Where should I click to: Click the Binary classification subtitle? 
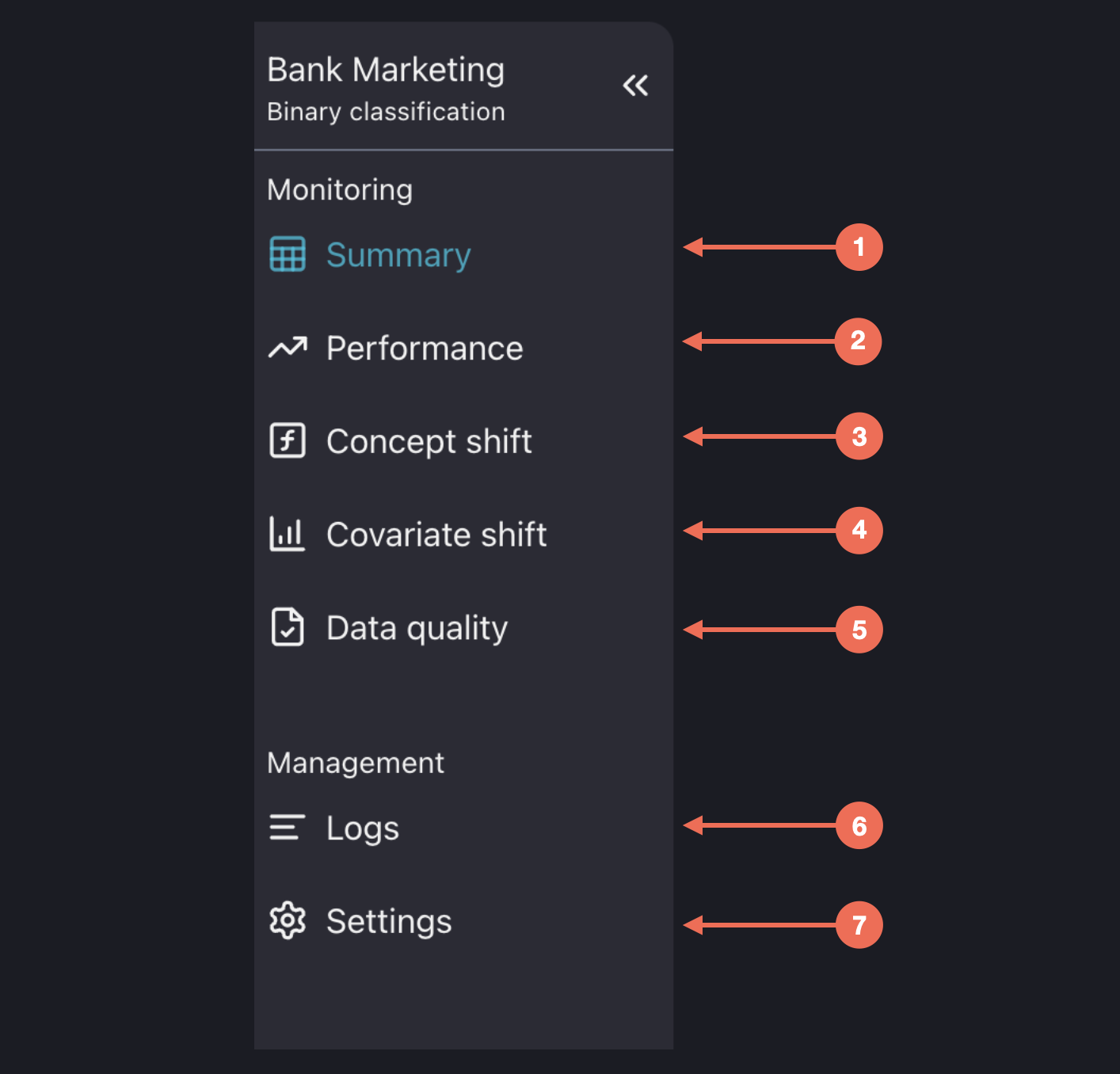tap(386, 112)
